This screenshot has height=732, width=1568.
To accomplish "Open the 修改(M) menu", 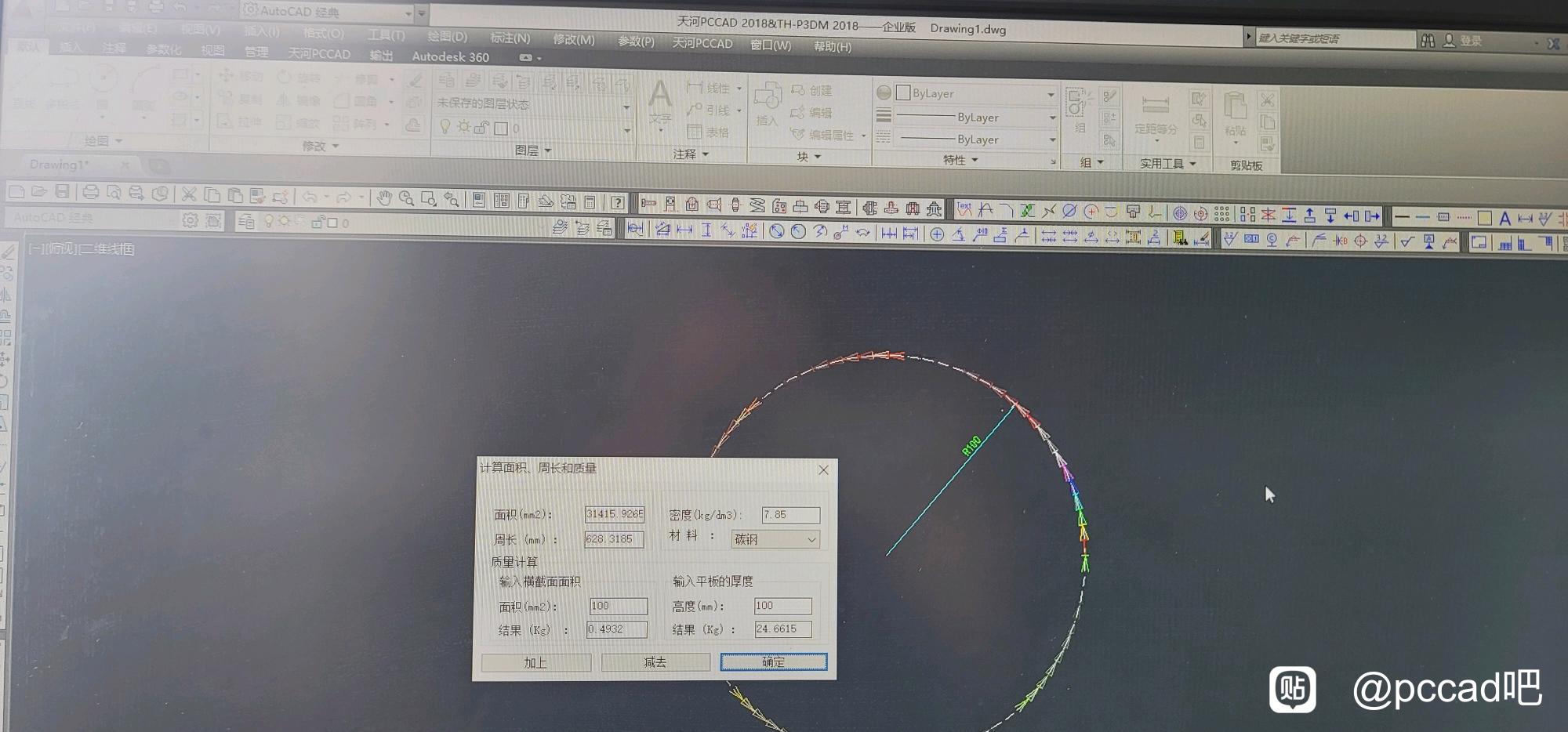I will tap(574, 39).
